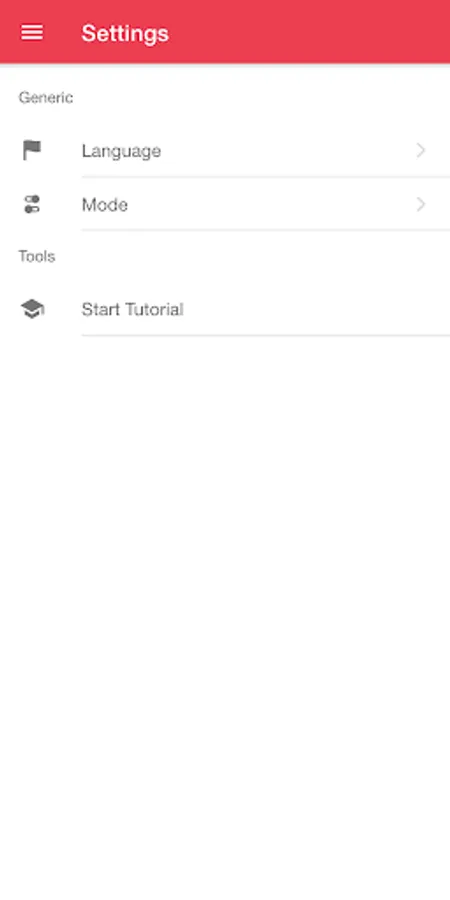Start Tutorial from the Tools section

[225, 309]
